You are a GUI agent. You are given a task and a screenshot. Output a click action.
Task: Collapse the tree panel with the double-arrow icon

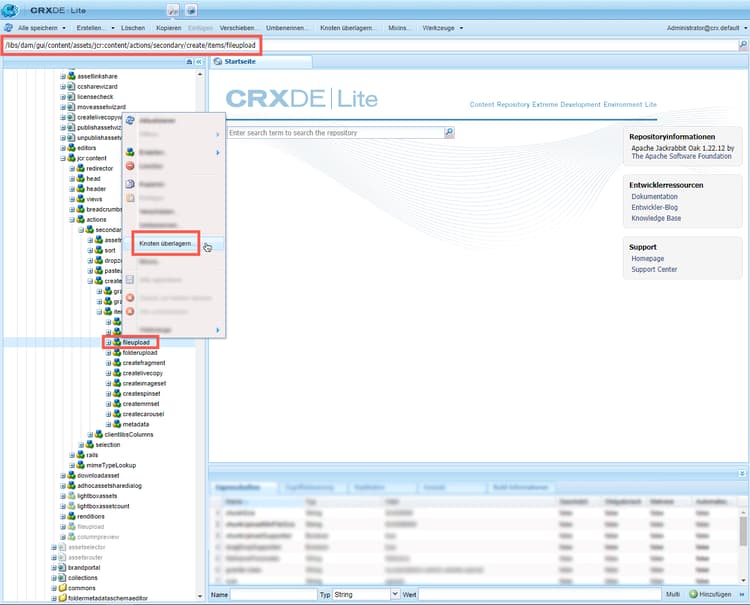click(x=199, y=62)
